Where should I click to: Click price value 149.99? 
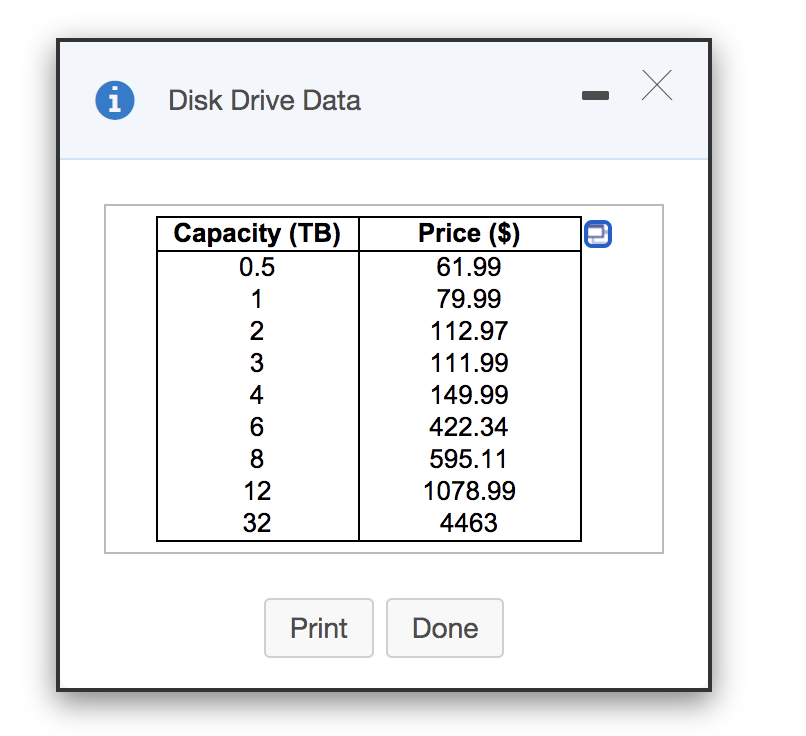(469, 395)
